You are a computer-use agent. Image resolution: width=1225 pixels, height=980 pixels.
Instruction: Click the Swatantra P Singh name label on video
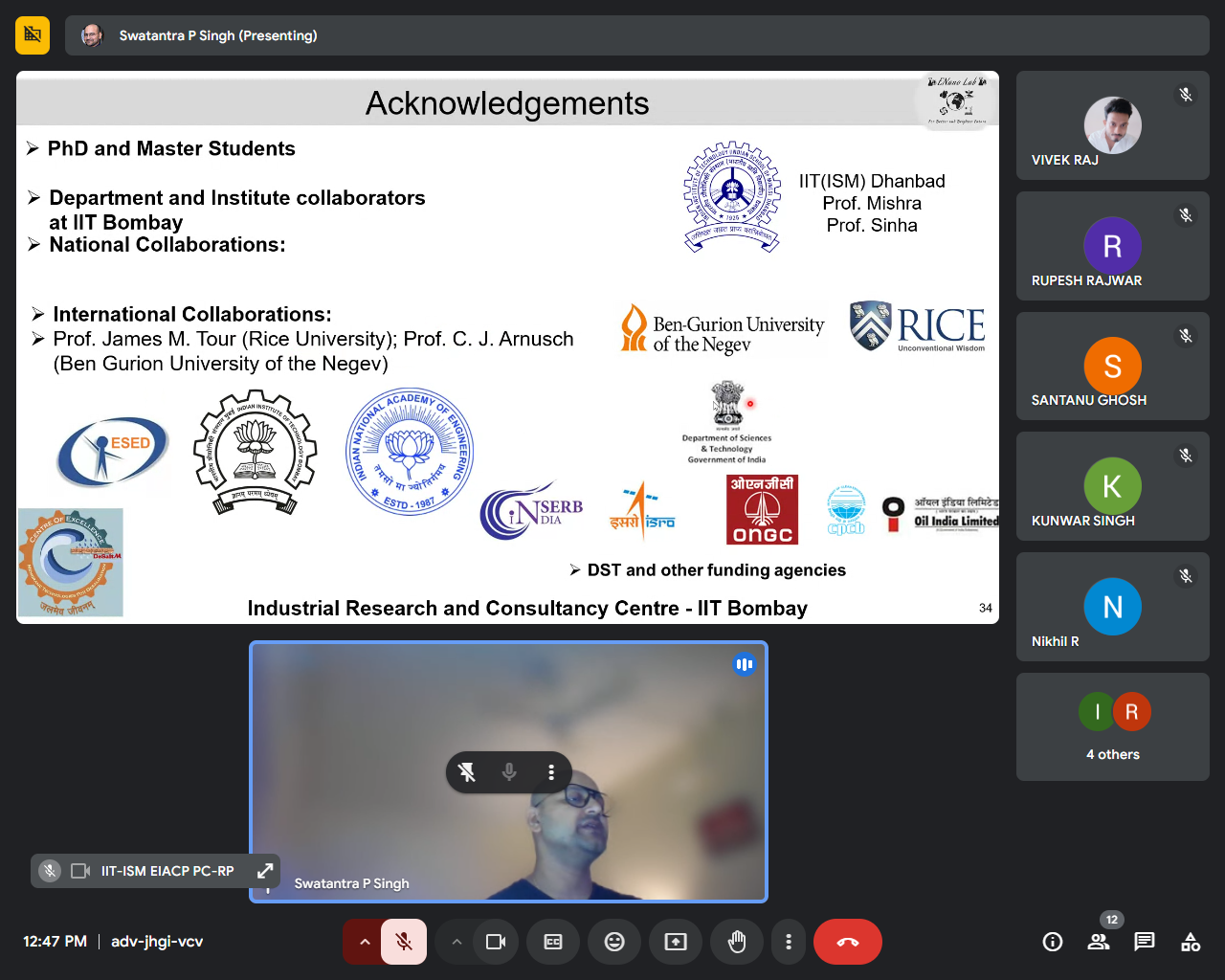pos(351,883)
